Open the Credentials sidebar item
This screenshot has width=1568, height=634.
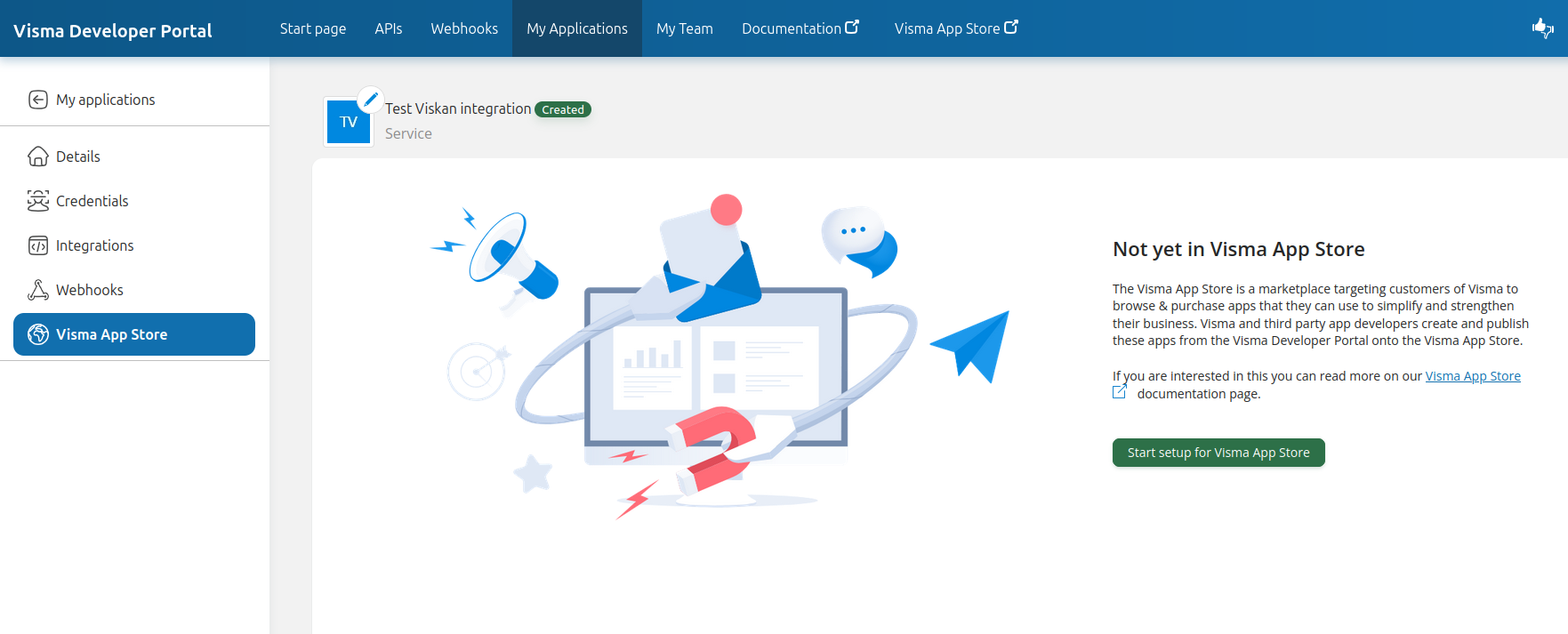tap(134, 201)
